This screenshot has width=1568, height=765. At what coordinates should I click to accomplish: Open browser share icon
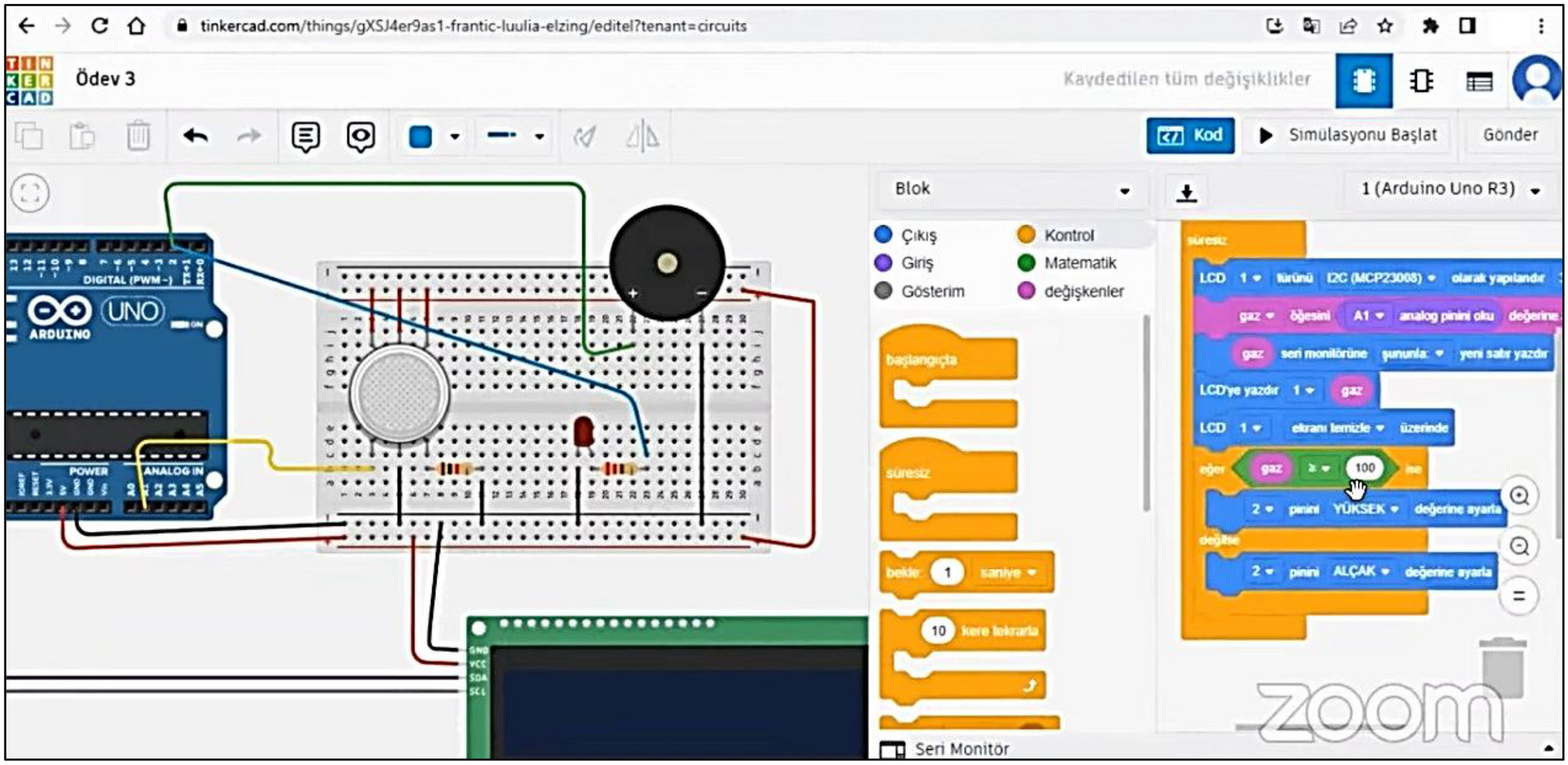click(x=1349, y=26)
